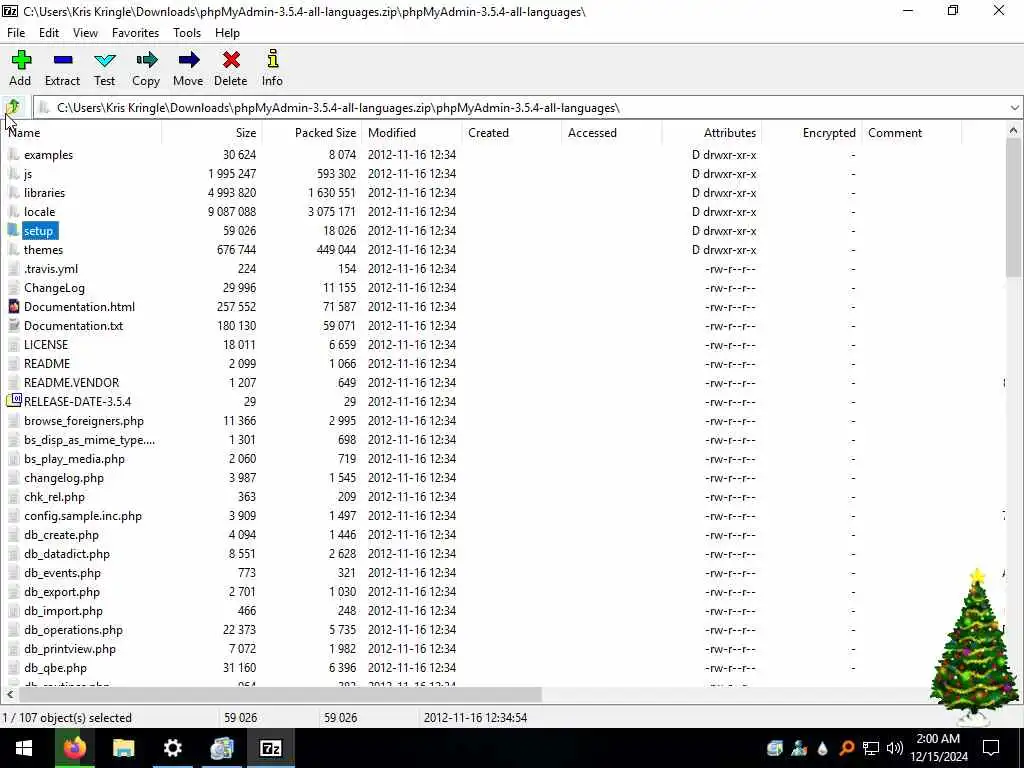Select db_events.php
This screenshot has height=768, width=1024.
coord(62,572)
